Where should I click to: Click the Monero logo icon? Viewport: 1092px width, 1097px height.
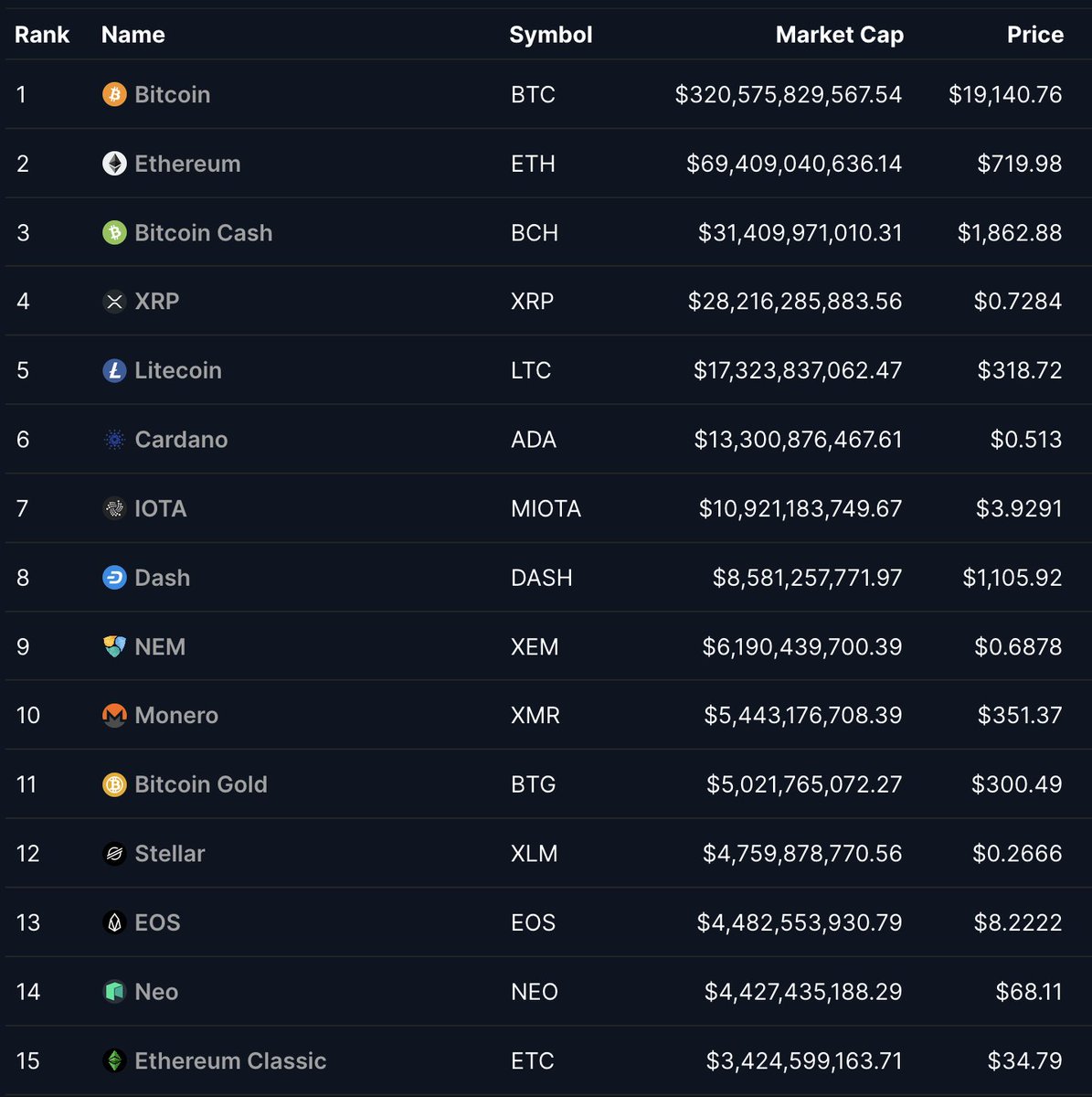point(114,715)
